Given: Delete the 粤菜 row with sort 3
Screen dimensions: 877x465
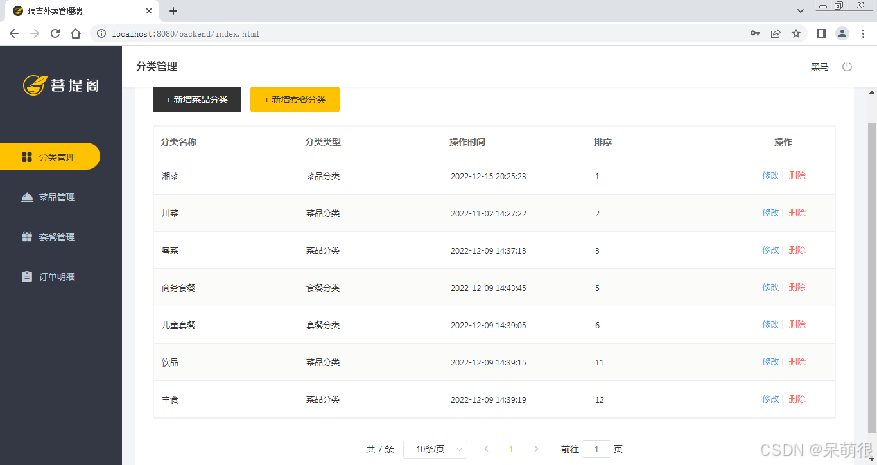Looking at the screenshot, I should pos(797,250).
